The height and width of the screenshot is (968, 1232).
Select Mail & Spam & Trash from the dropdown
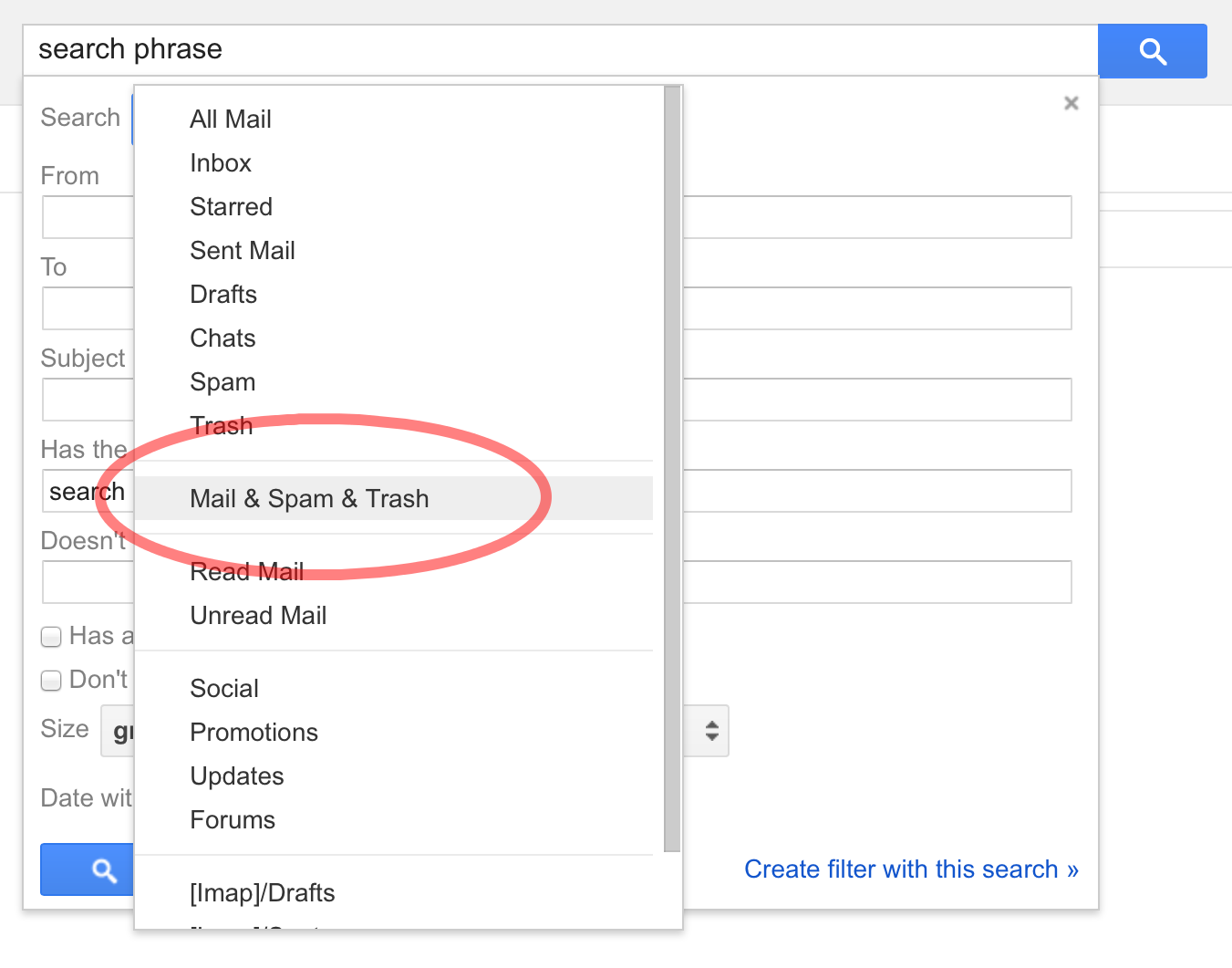coord(309,498)
